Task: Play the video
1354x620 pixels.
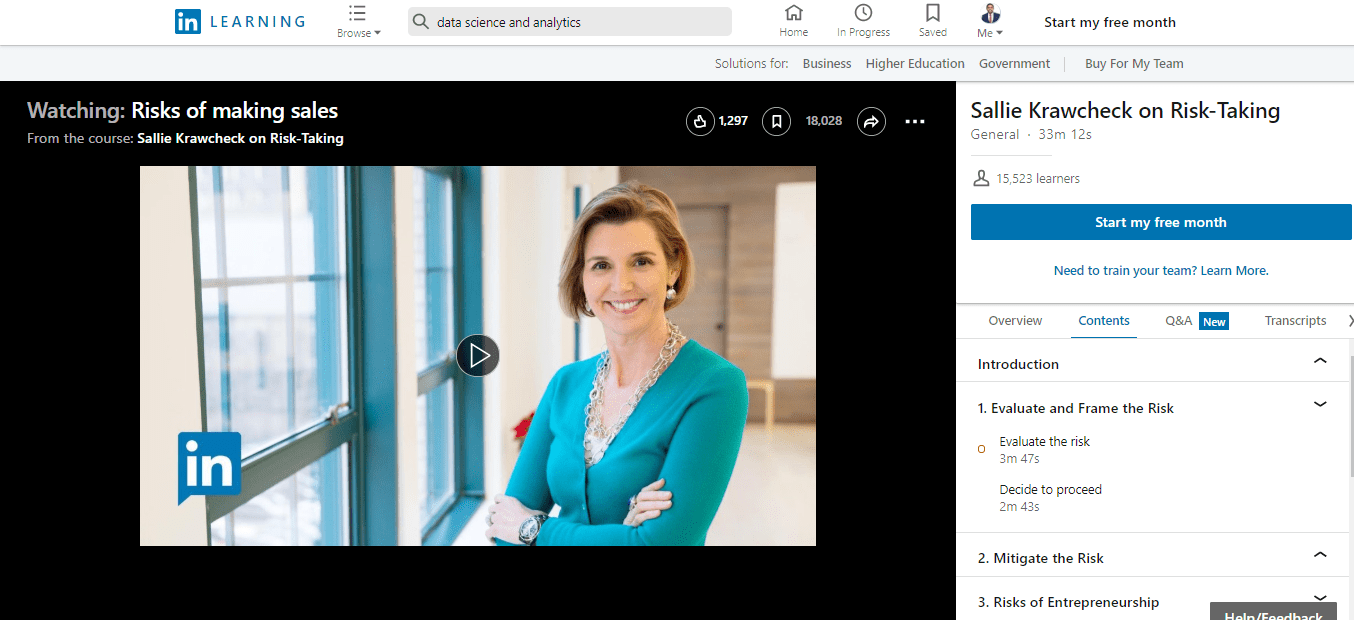Action: [x=478, y=355]
